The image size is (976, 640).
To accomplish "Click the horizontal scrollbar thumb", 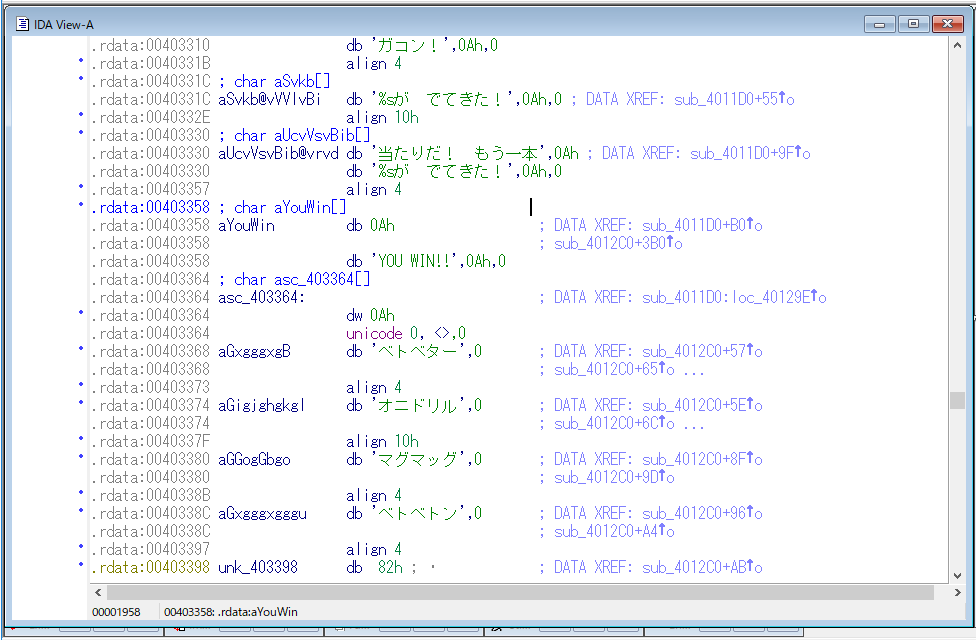I will [520, 592].
